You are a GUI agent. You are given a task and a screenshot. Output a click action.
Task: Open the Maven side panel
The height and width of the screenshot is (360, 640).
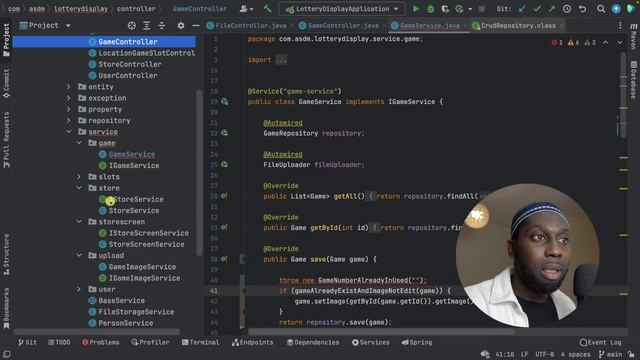(633, 37)
